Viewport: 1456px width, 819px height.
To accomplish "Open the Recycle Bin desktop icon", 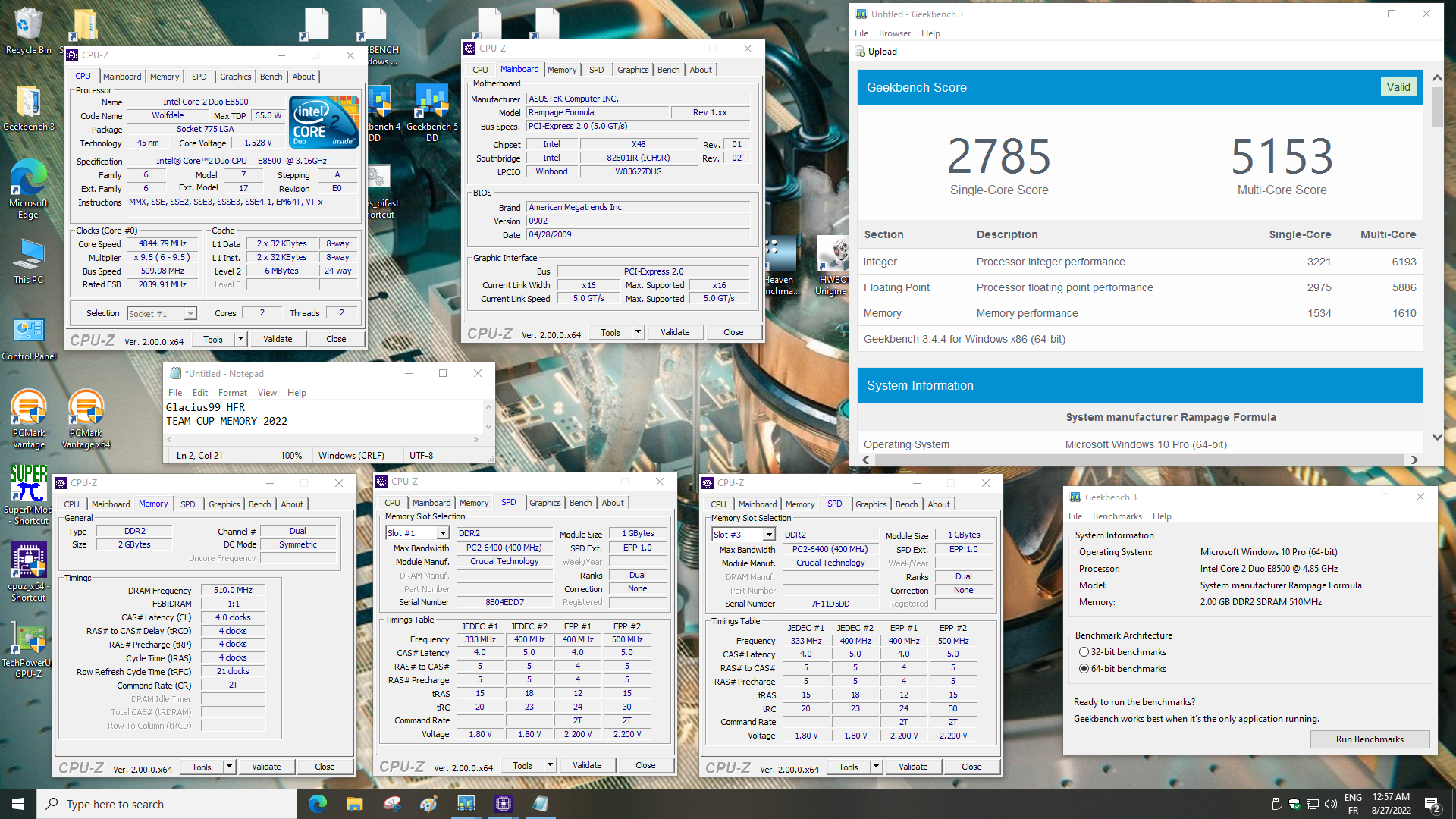I will click(28, 30).
